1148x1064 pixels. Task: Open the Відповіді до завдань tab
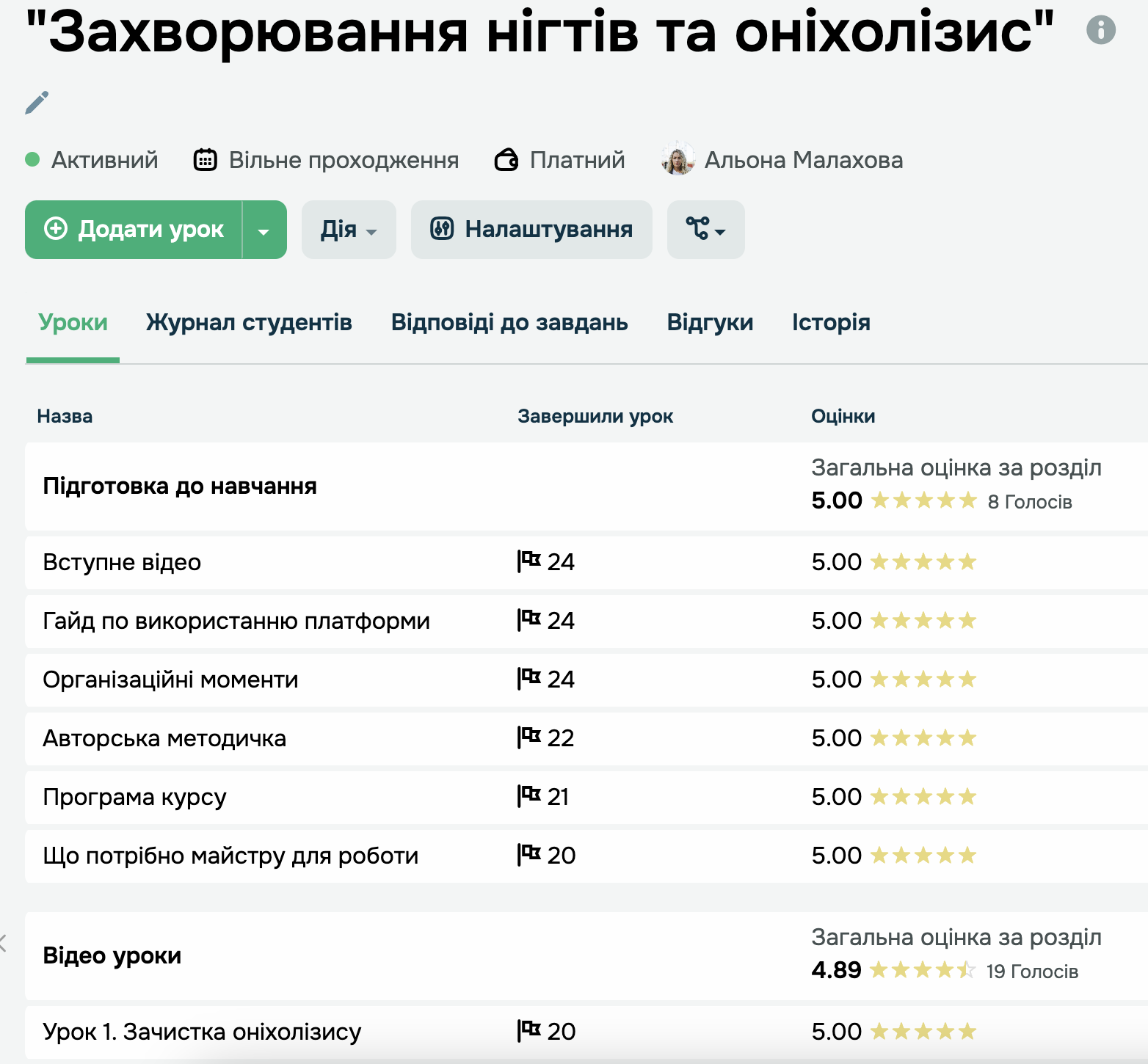point(509,323)
